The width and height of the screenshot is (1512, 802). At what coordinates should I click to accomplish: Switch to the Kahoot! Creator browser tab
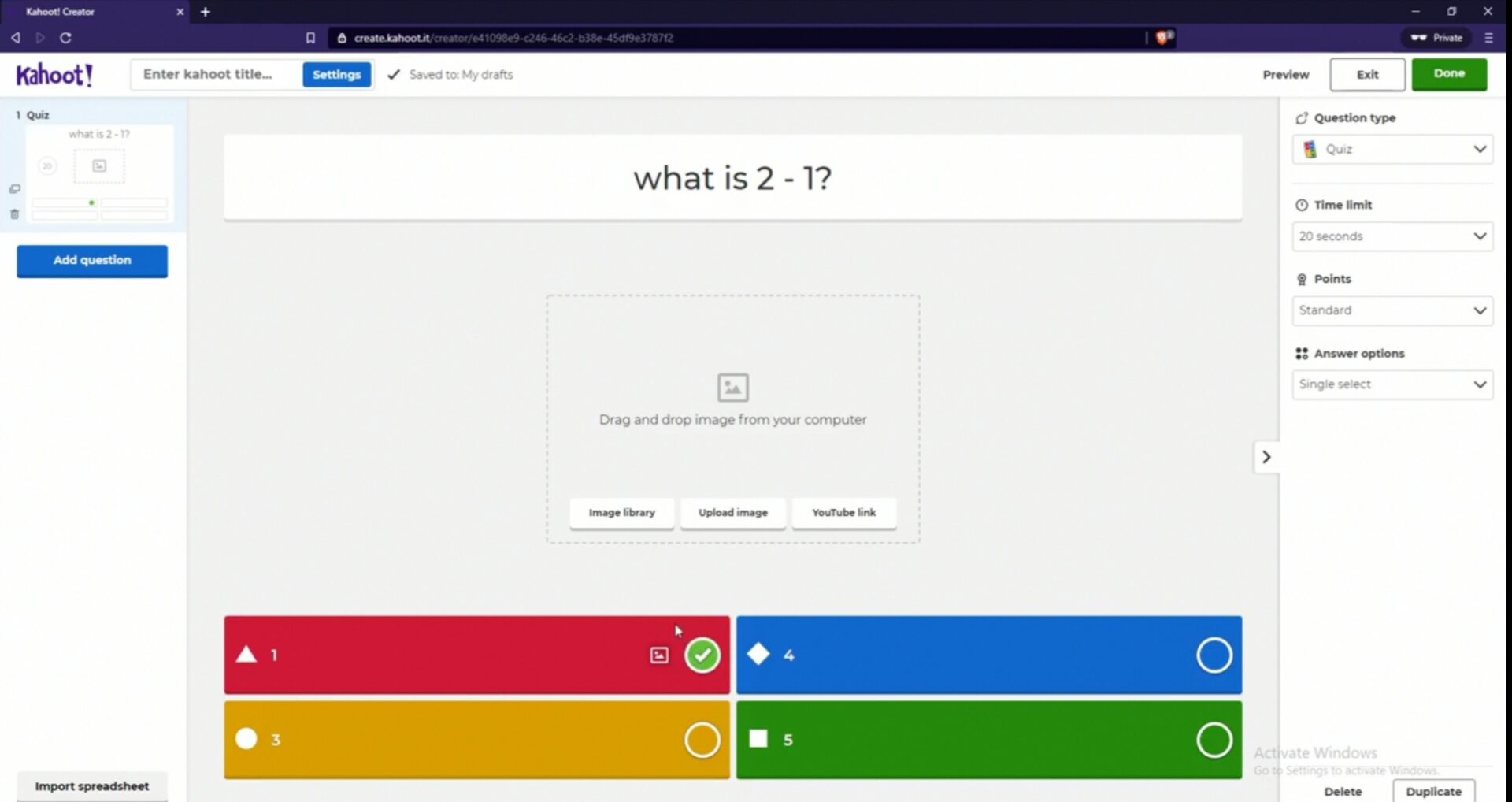coord(93,12)
